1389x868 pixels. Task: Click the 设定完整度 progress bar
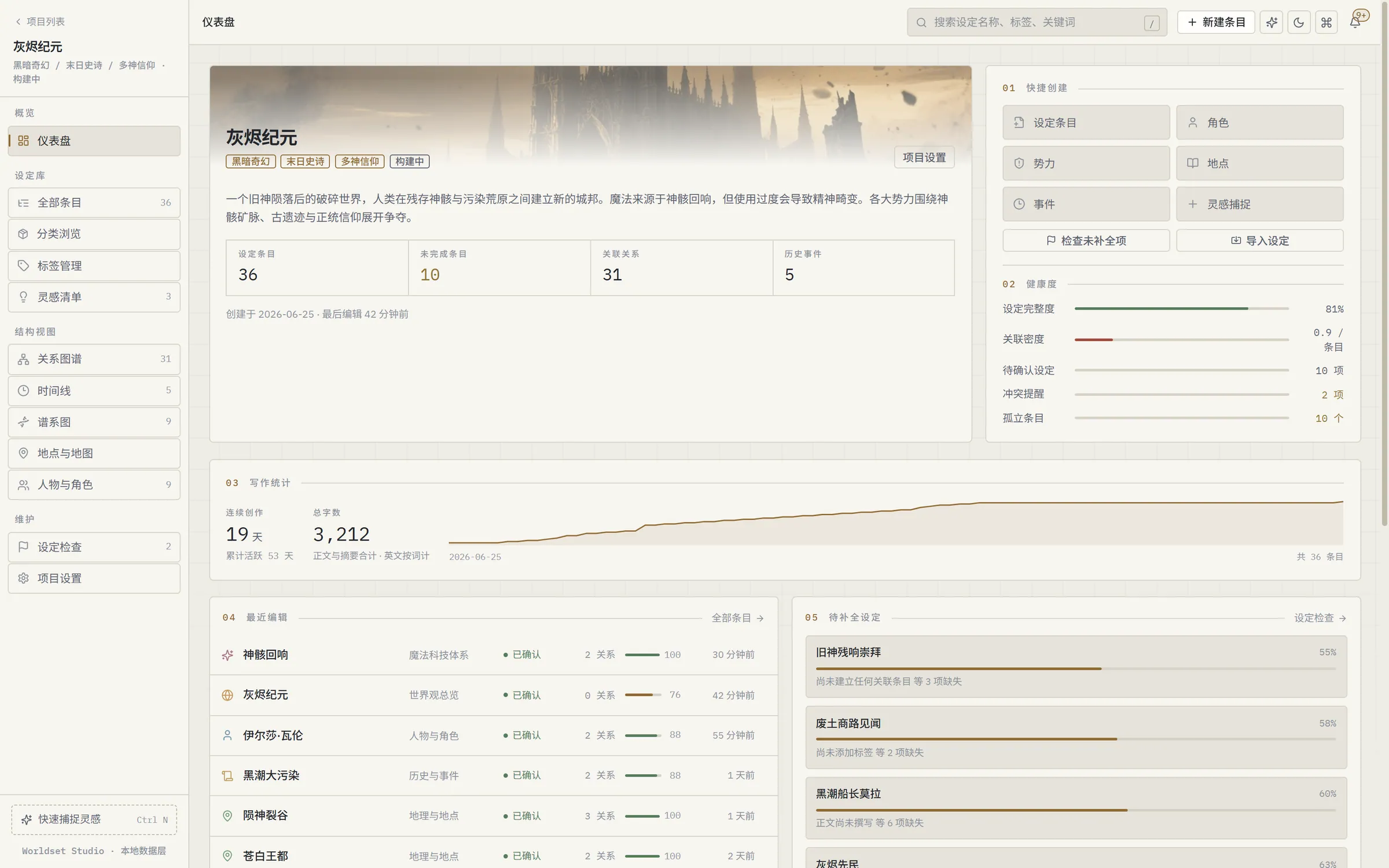[x=1181, y=308]
